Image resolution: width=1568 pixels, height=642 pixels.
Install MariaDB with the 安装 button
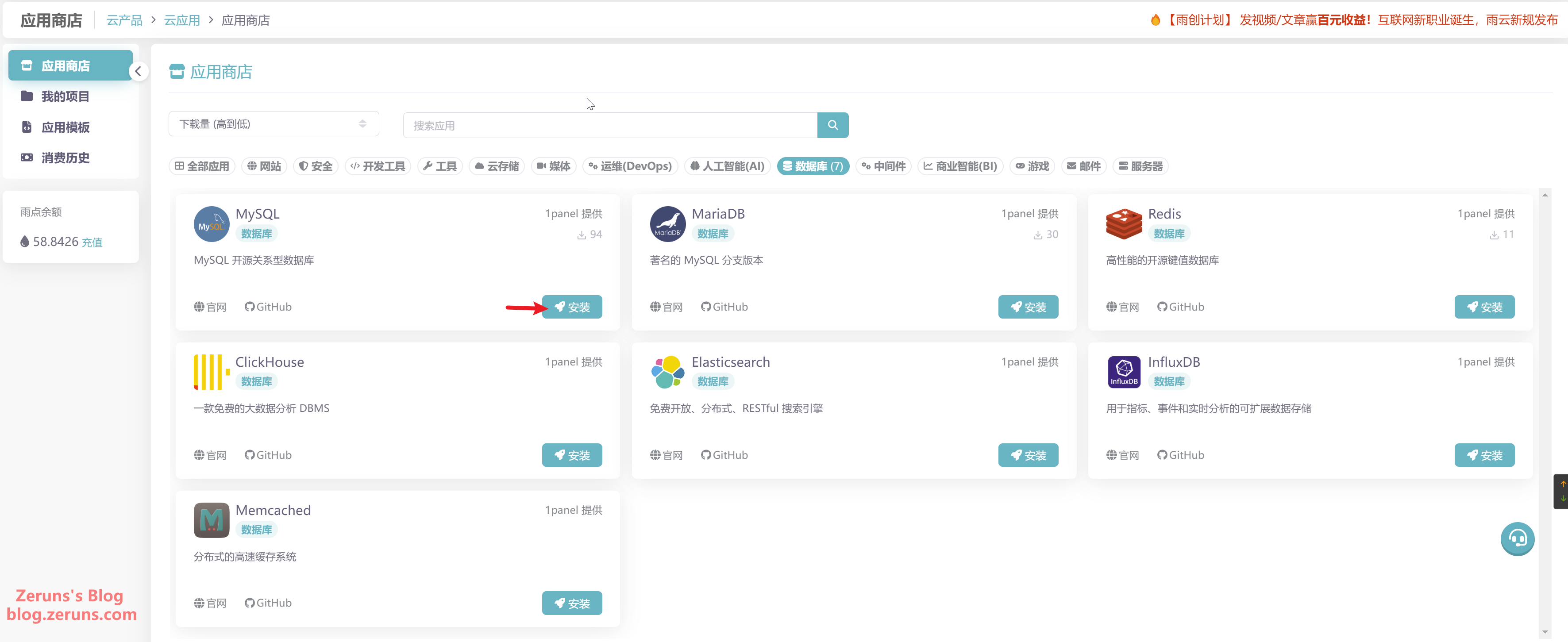pos(1028,307)
